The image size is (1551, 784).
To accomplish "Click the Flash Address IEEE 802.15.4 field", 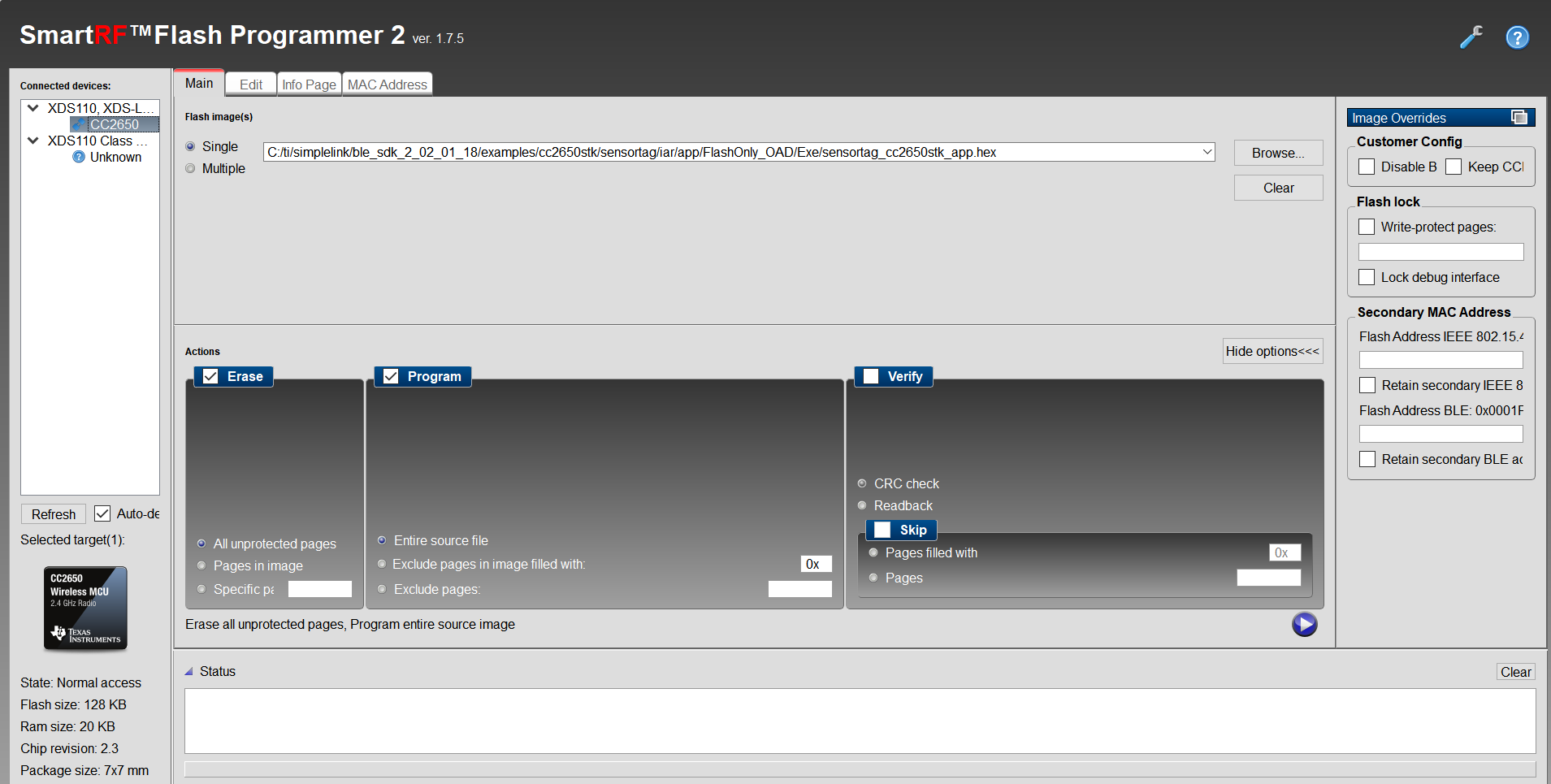I will [x=1441, y=360].
